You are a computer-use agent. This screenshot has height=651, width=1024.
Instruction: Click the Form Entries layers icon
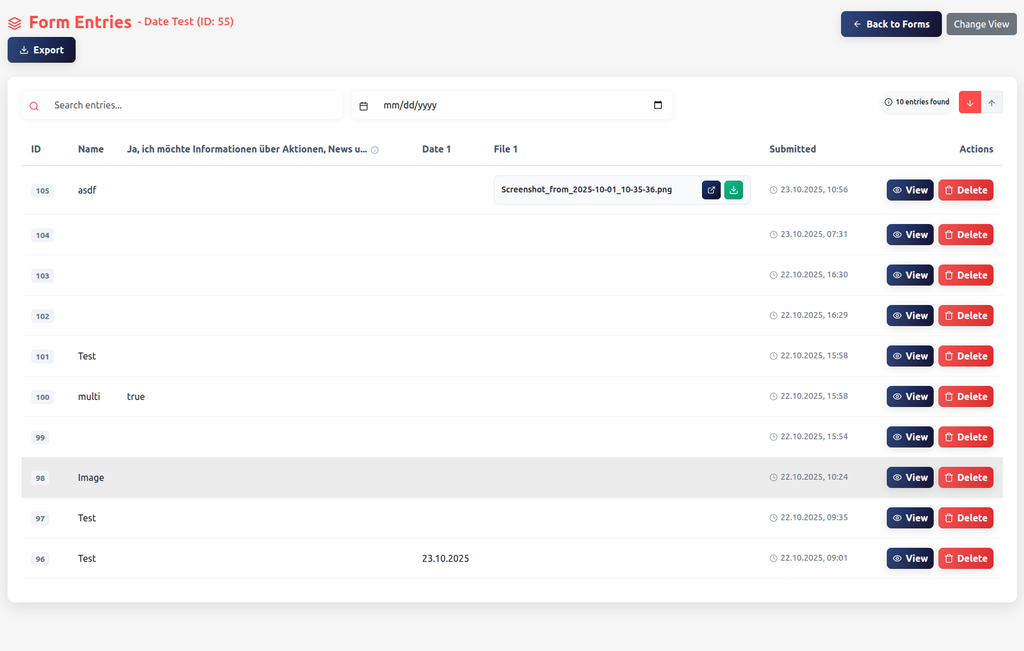coord(14,24)
